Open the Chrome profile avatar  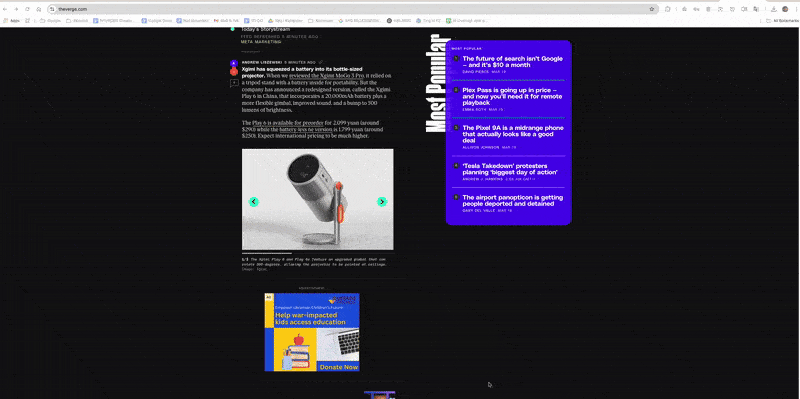pos(785,9)
